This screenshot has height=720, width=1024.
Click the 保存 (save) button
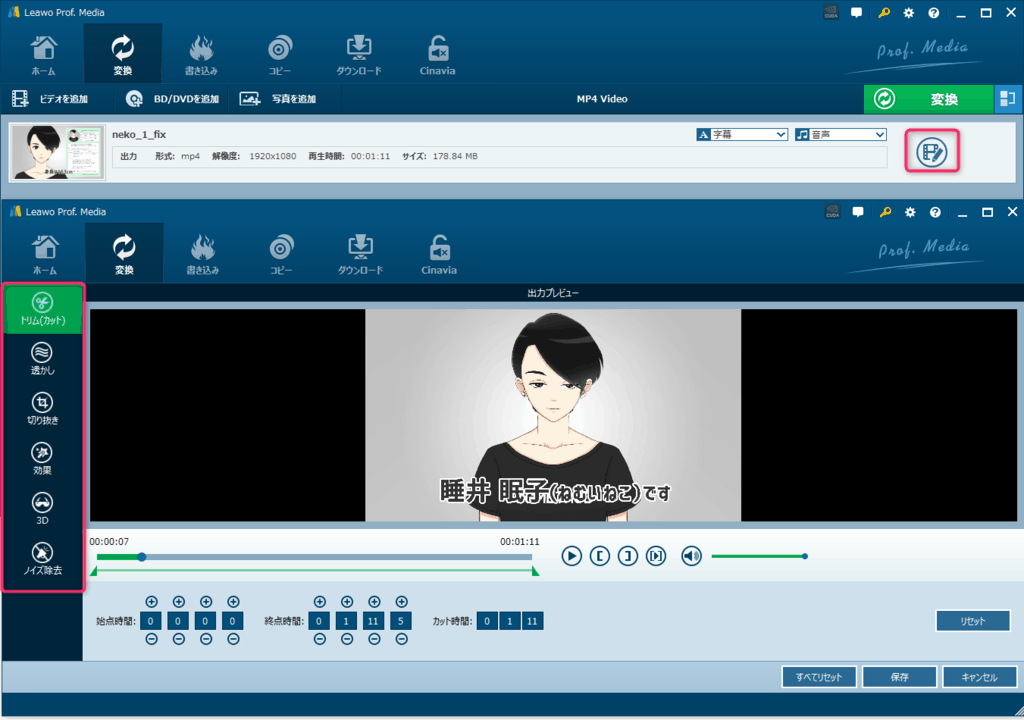[899, 677]
